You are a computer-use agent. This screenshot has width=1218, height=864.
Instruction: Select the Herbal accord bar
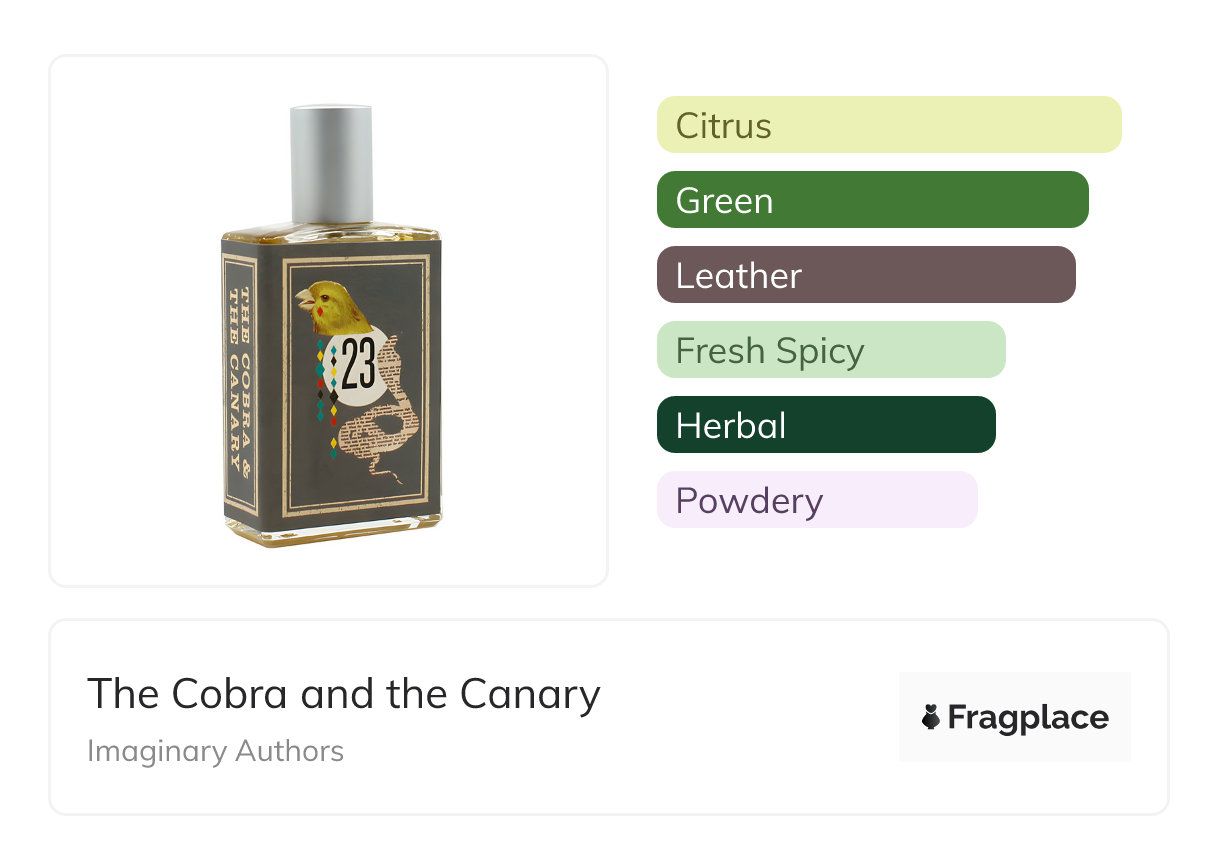tap(826, 425)
